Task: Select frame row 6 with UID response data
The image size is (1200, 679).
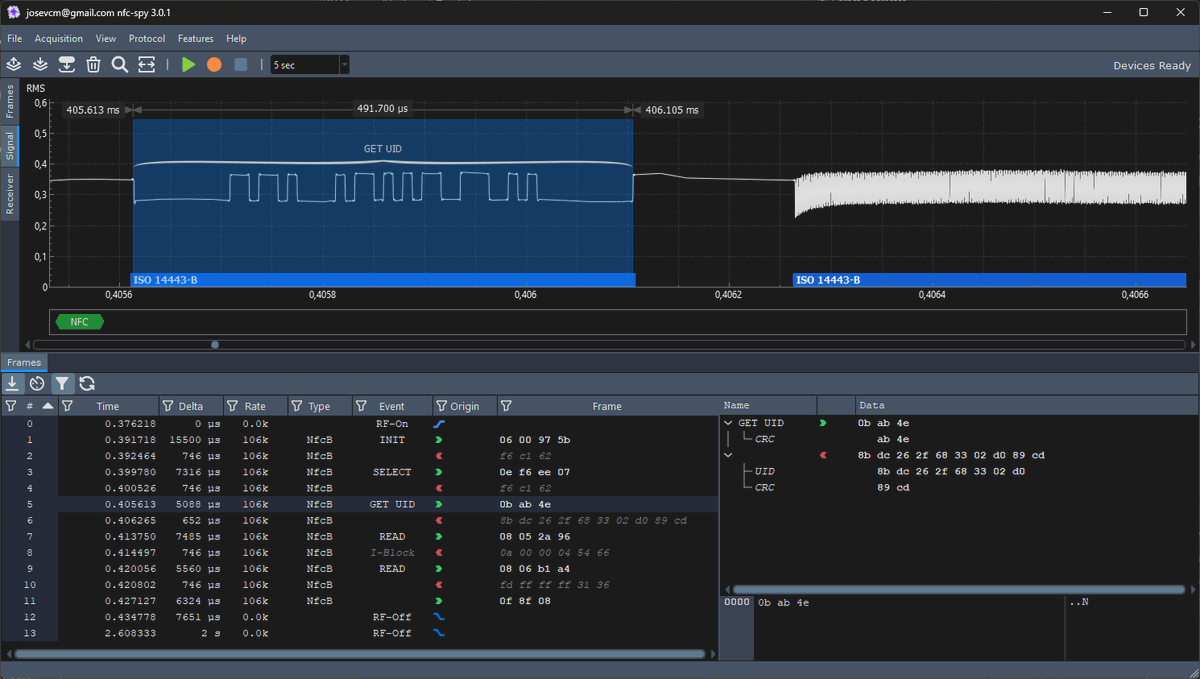Action: (360, 520)
